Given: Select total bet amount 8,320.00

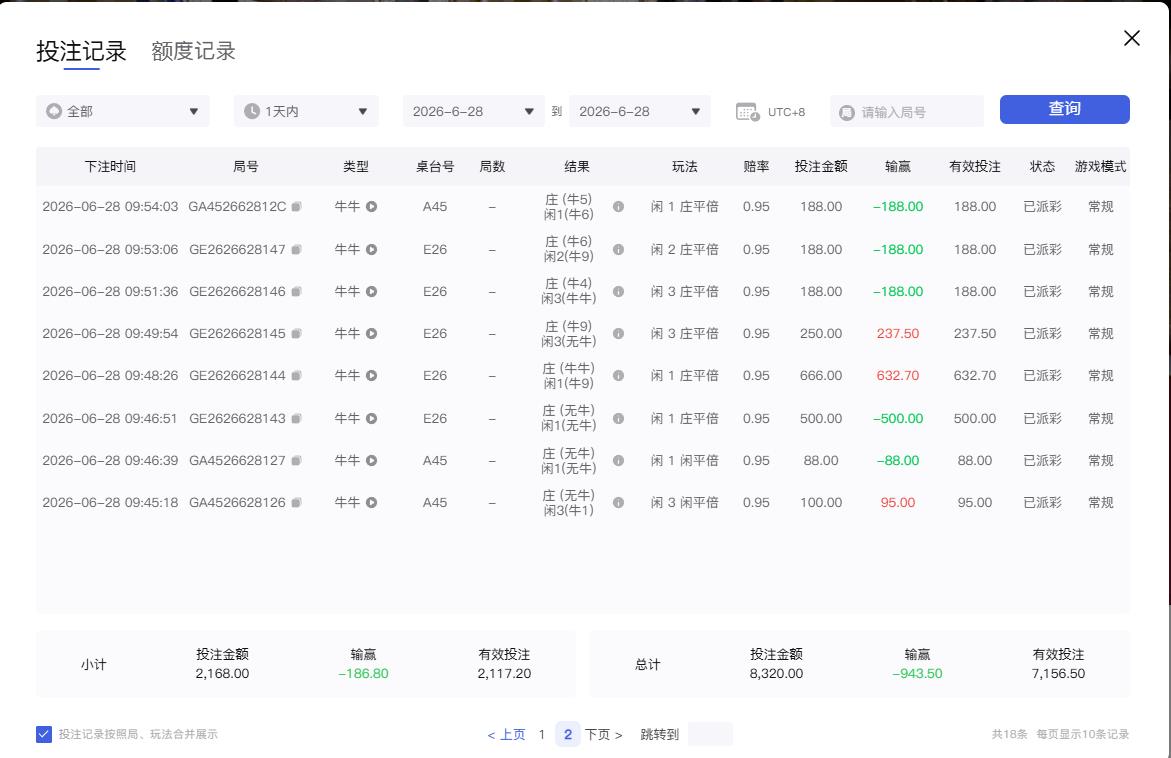Looking at the screenshot, I should pos(777,674).
